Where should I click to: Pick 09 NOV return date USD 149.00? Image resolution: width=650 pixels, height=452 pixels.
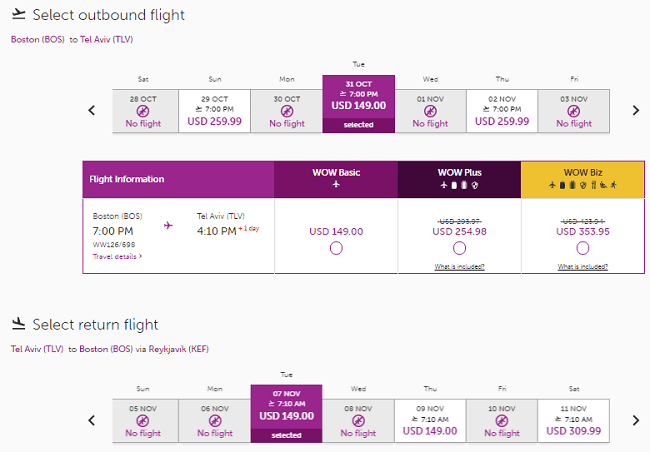click(x=430, y=418)
